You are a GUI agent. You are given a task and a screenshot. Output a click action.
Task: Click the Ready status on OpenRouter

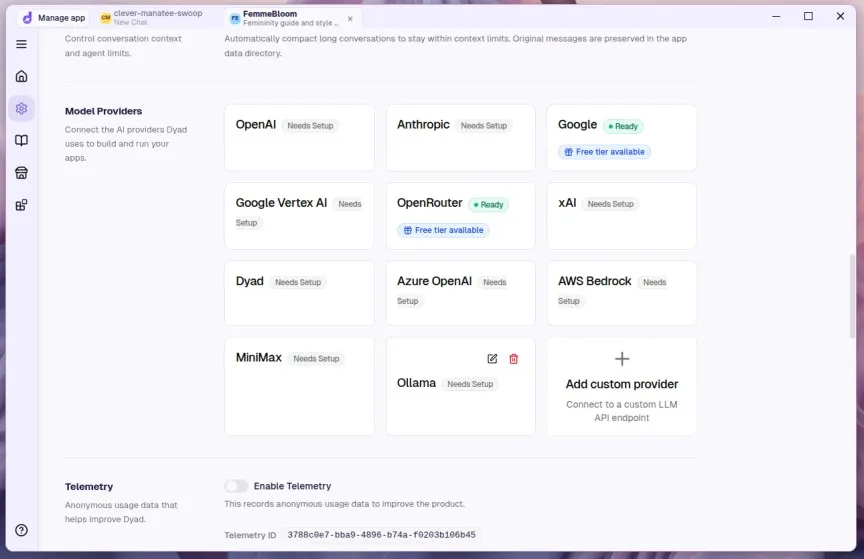click(x=489, y=205)
